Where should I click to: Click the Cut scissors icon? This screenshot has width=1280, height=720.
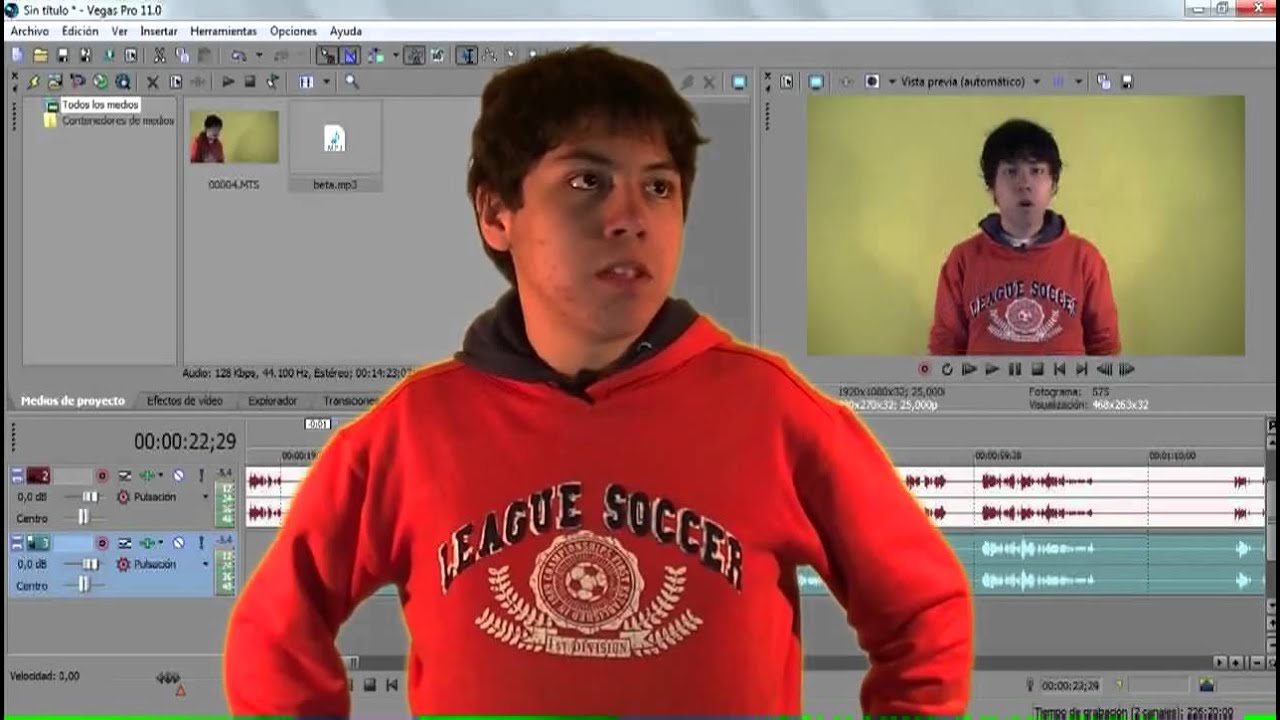pos(159,56)
